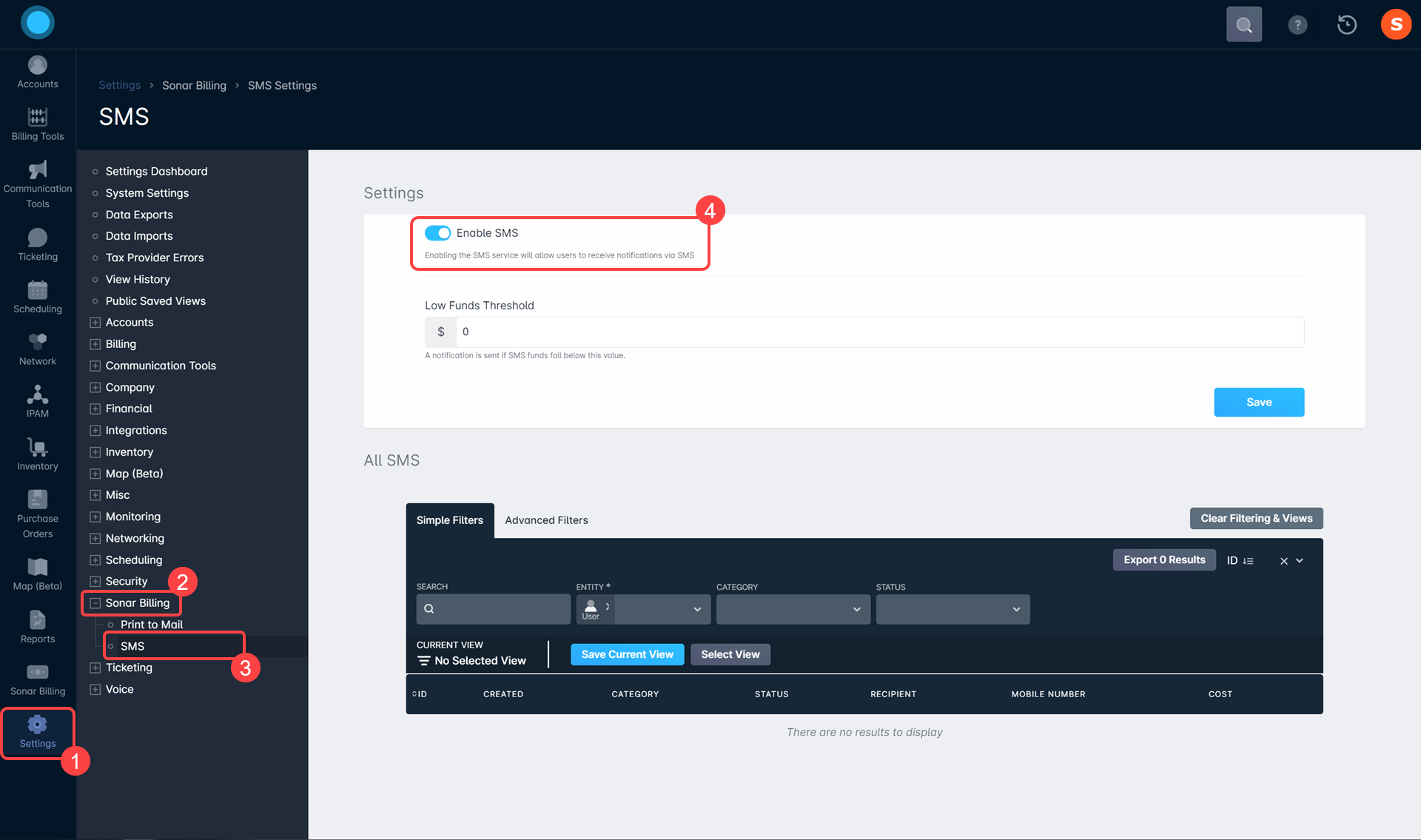1421x840 pixels.
Task: Open Communication Tools in the sidebar
Action: pos(37,181)
